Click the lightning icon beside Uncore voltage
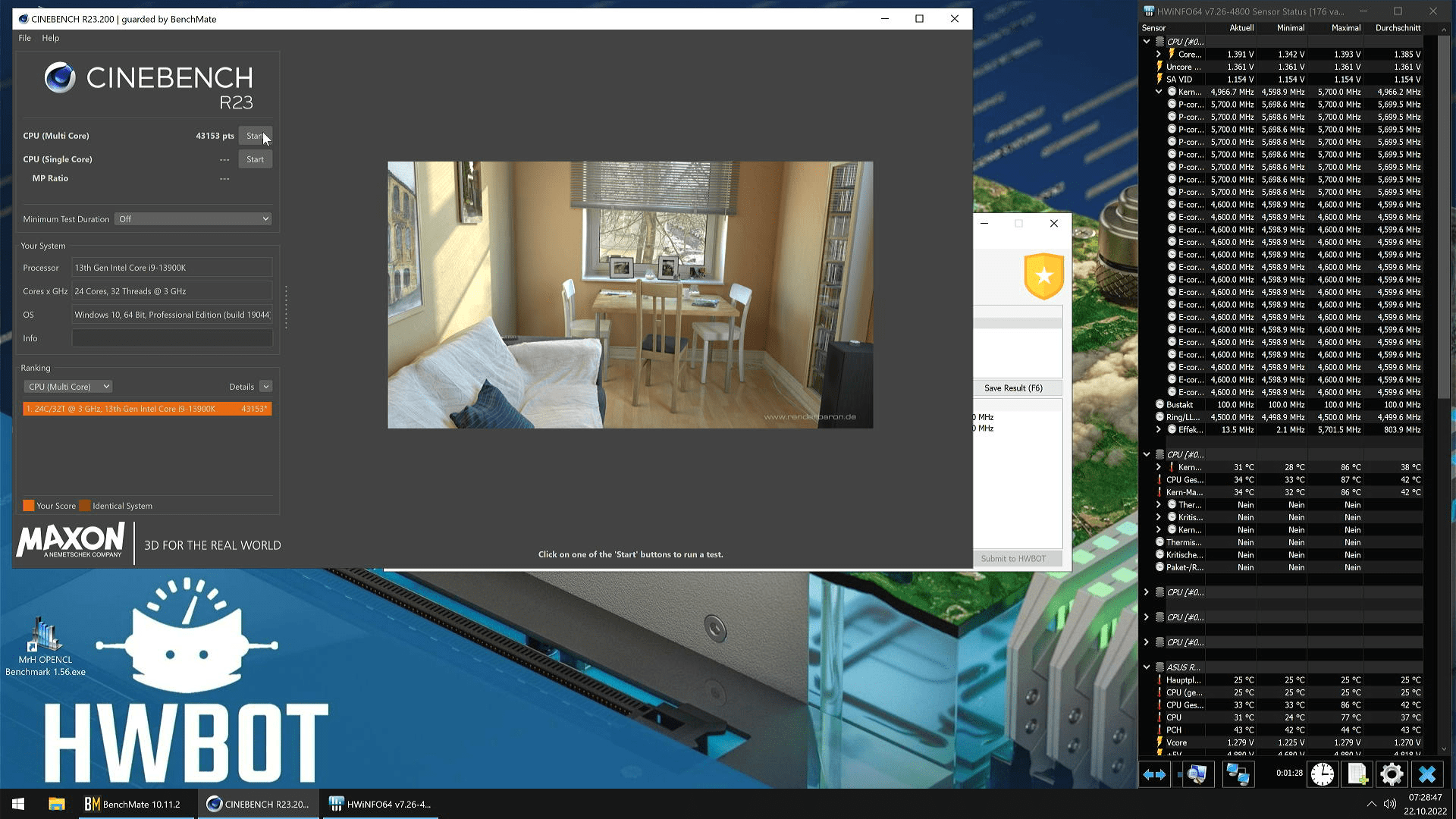Screen dimensions: 1456x819 1159,67
